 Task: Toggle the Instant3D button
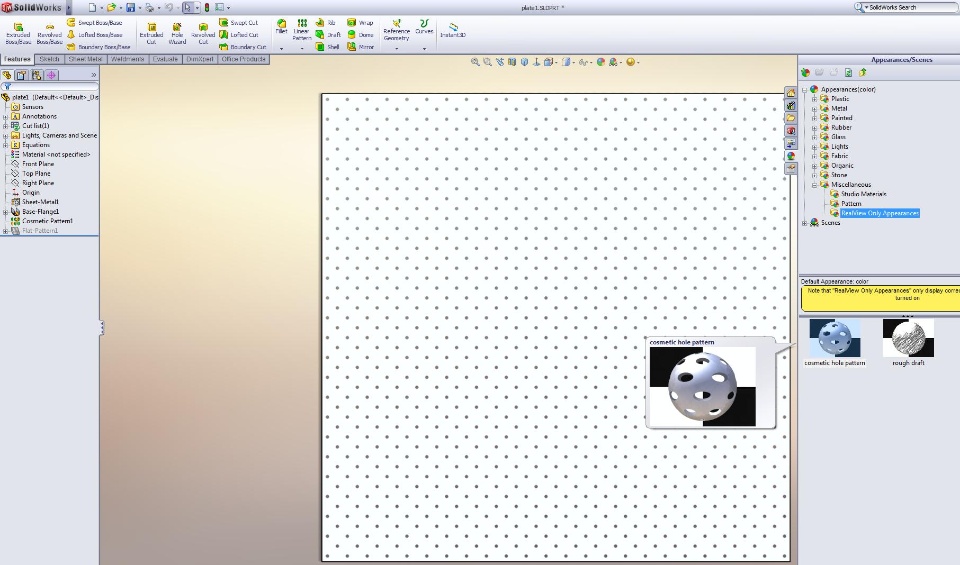click(453, 31)
